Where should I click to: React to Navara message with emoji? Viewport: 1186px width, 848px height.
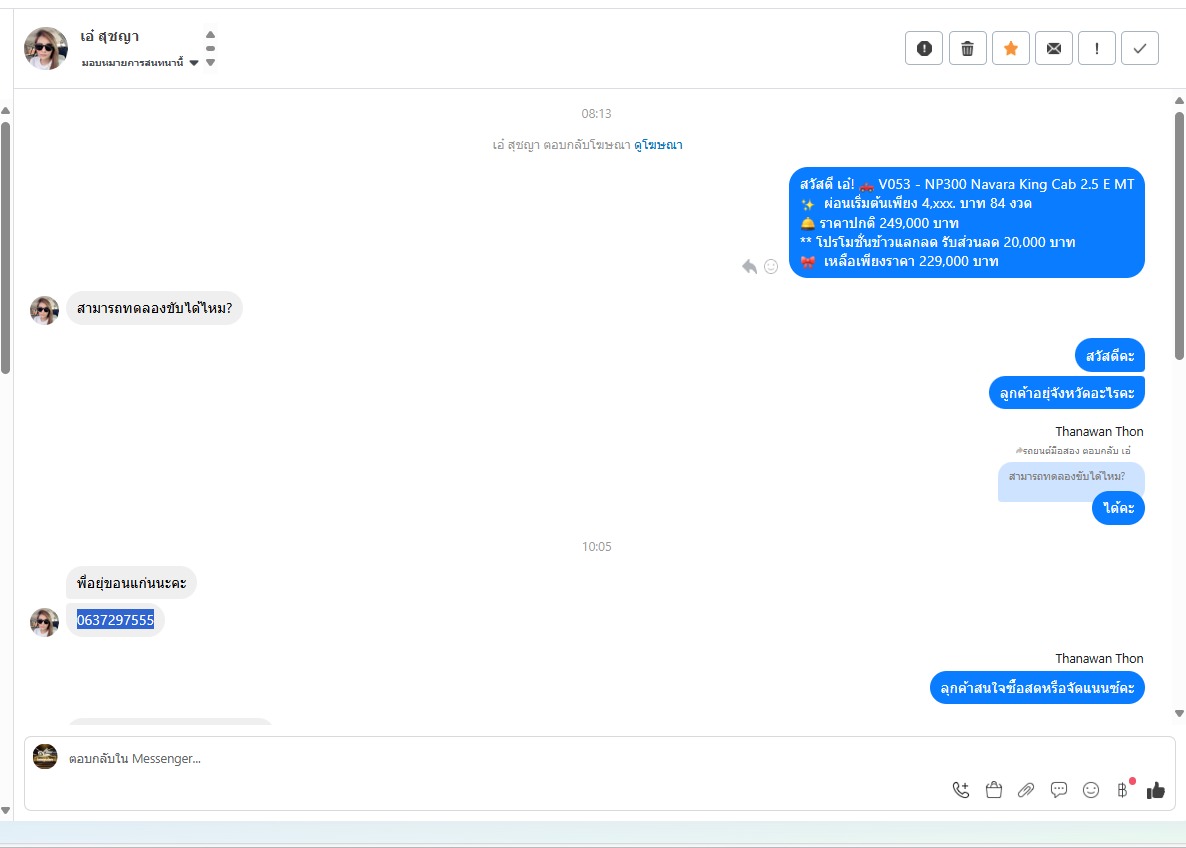click(x=771, y=266)
